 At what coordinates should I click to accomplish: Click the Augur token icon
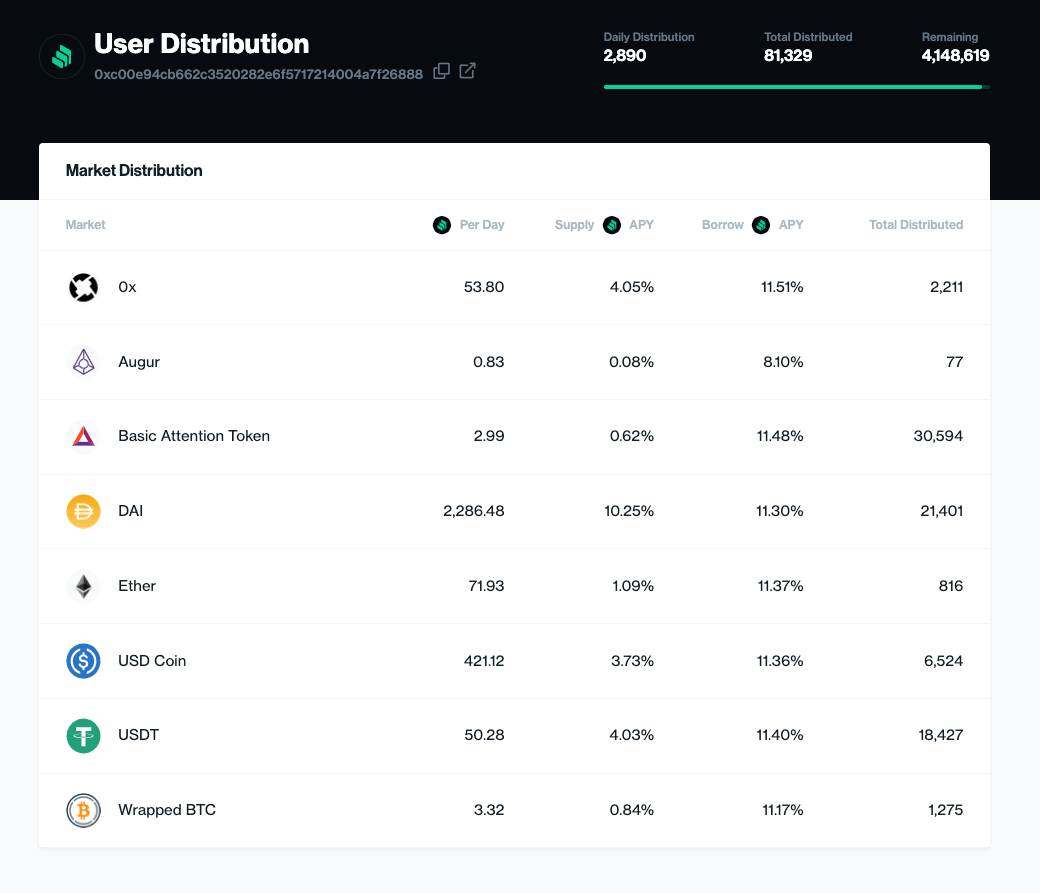(x=83, y=362)
